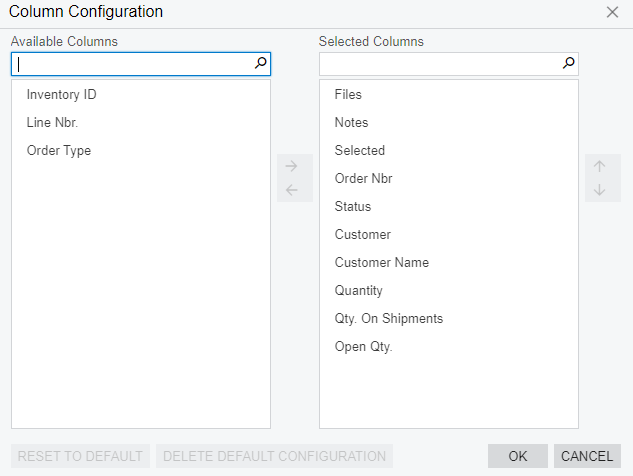Viewport: 633px width, 476px height.
Task: Select Order Type in Available Columns
Action: pyautogui.click(x=141, y=151)
